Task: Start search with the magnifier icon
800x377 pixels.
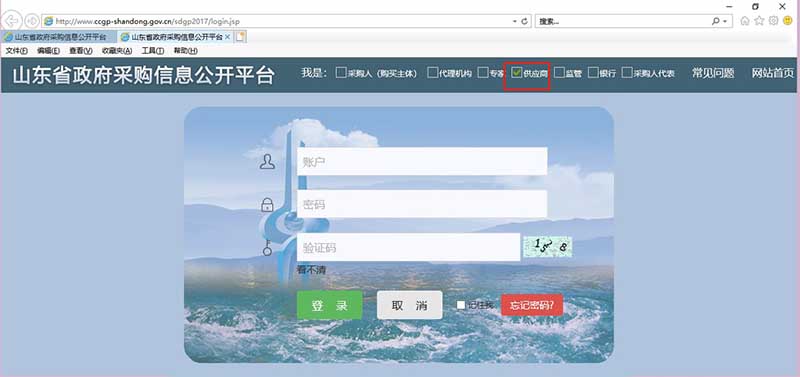Action: click(715, 21)
